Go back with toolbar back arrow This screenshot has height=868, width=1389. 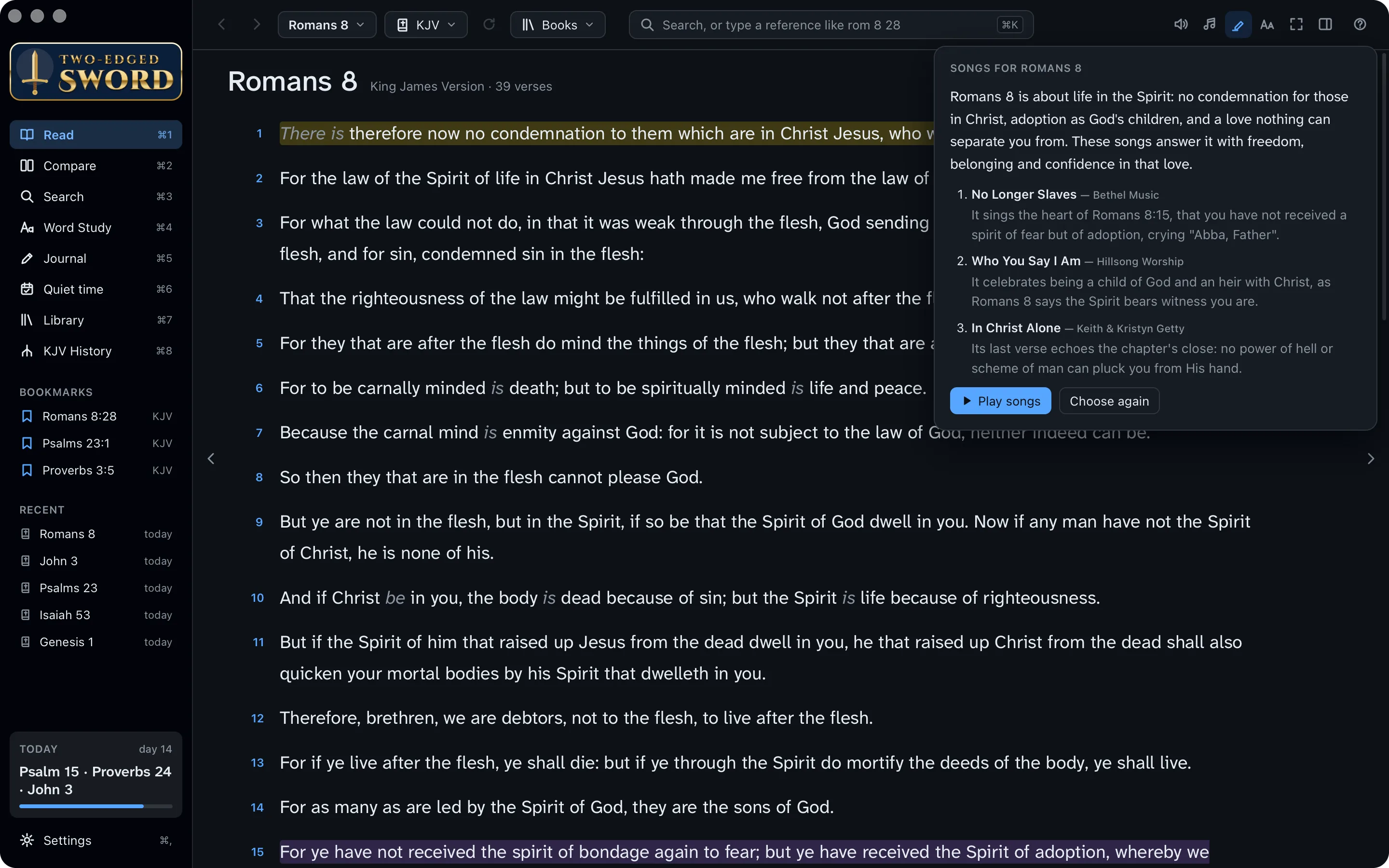pyautogui.click(x=222, y=25)
